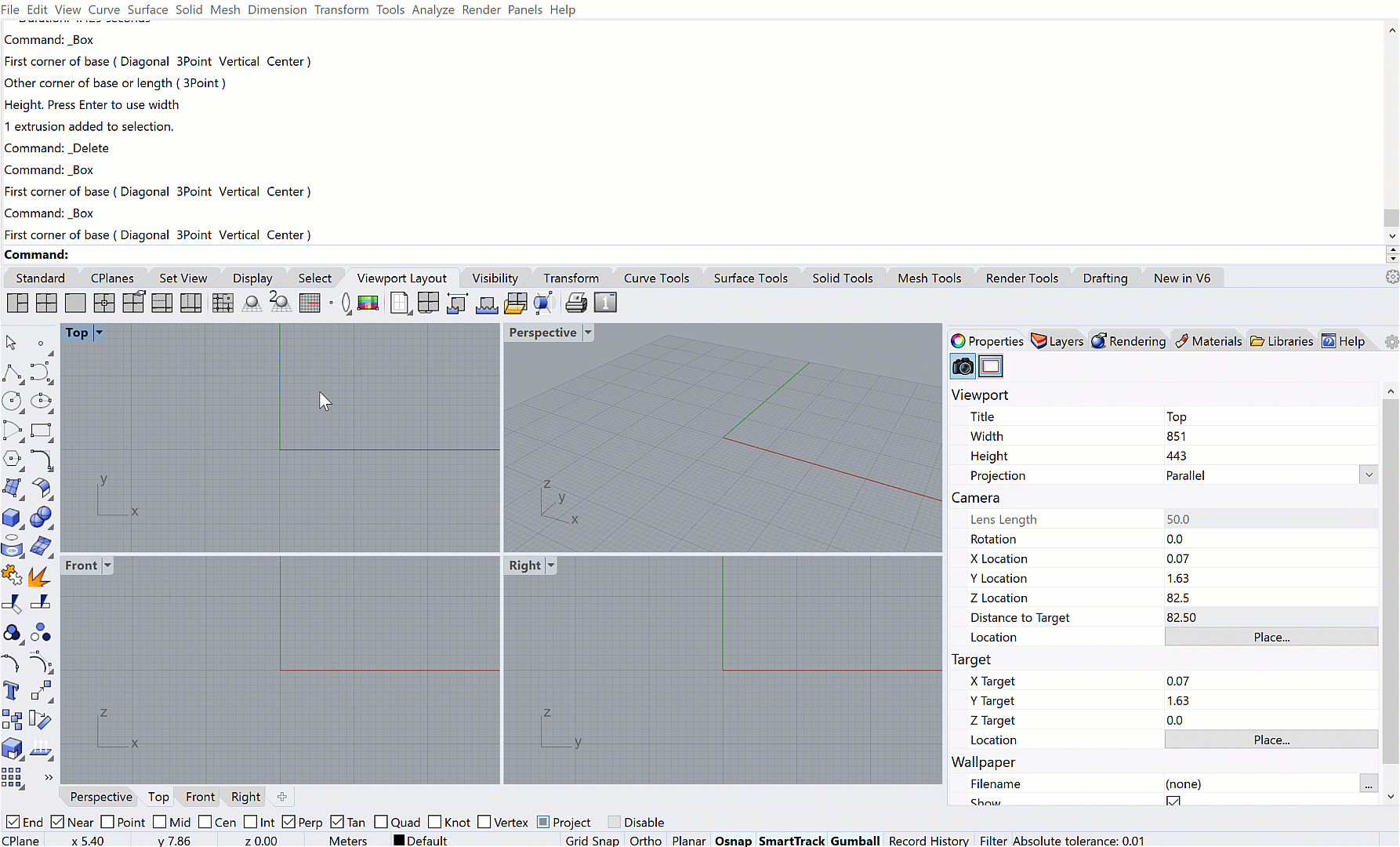This screenshot has height=847, width=1400.
Task: Click the command history scrollbar thumb
Action: (x=1391, y=217)
